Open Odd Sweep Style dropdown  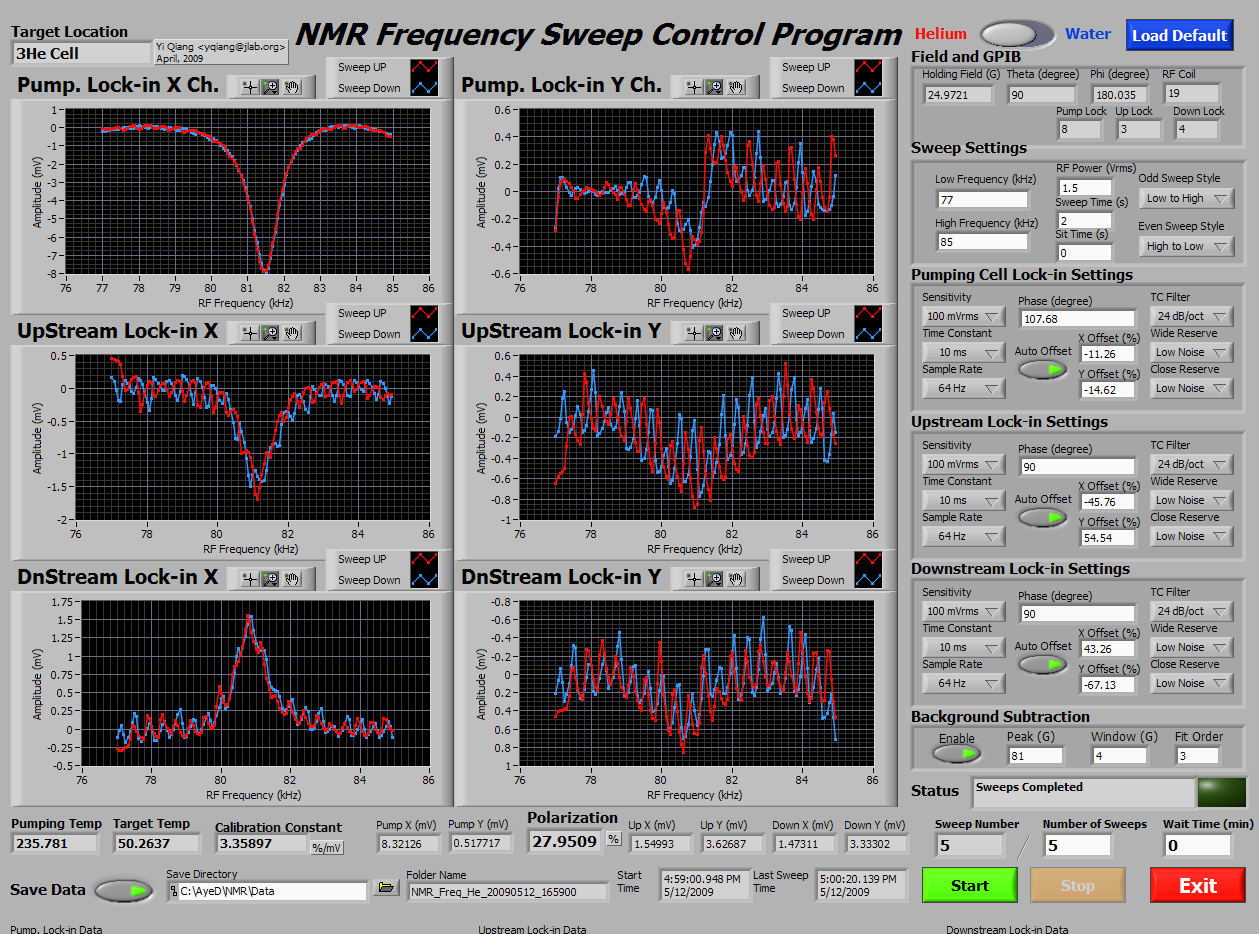click(x=1187, y=198)
